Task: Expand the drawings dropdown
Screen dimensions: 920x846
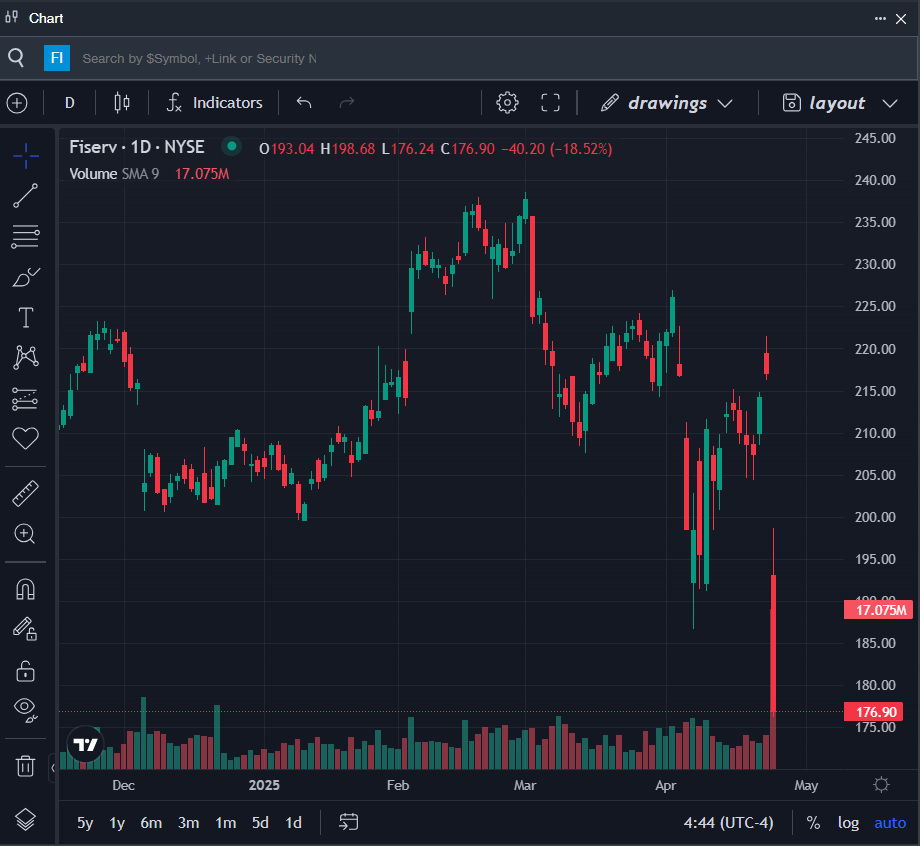Action: click(x=667, y=103)
